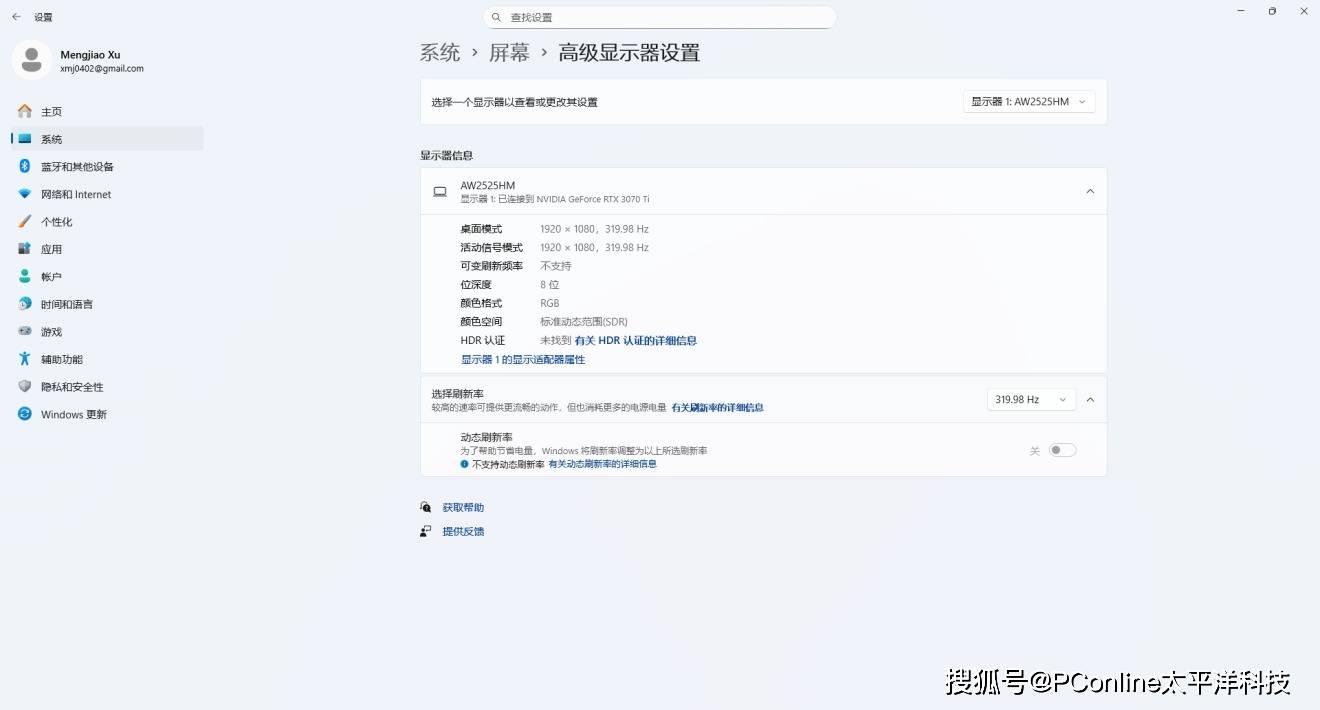Open display 1 adapter properties link

click(523, 359)
